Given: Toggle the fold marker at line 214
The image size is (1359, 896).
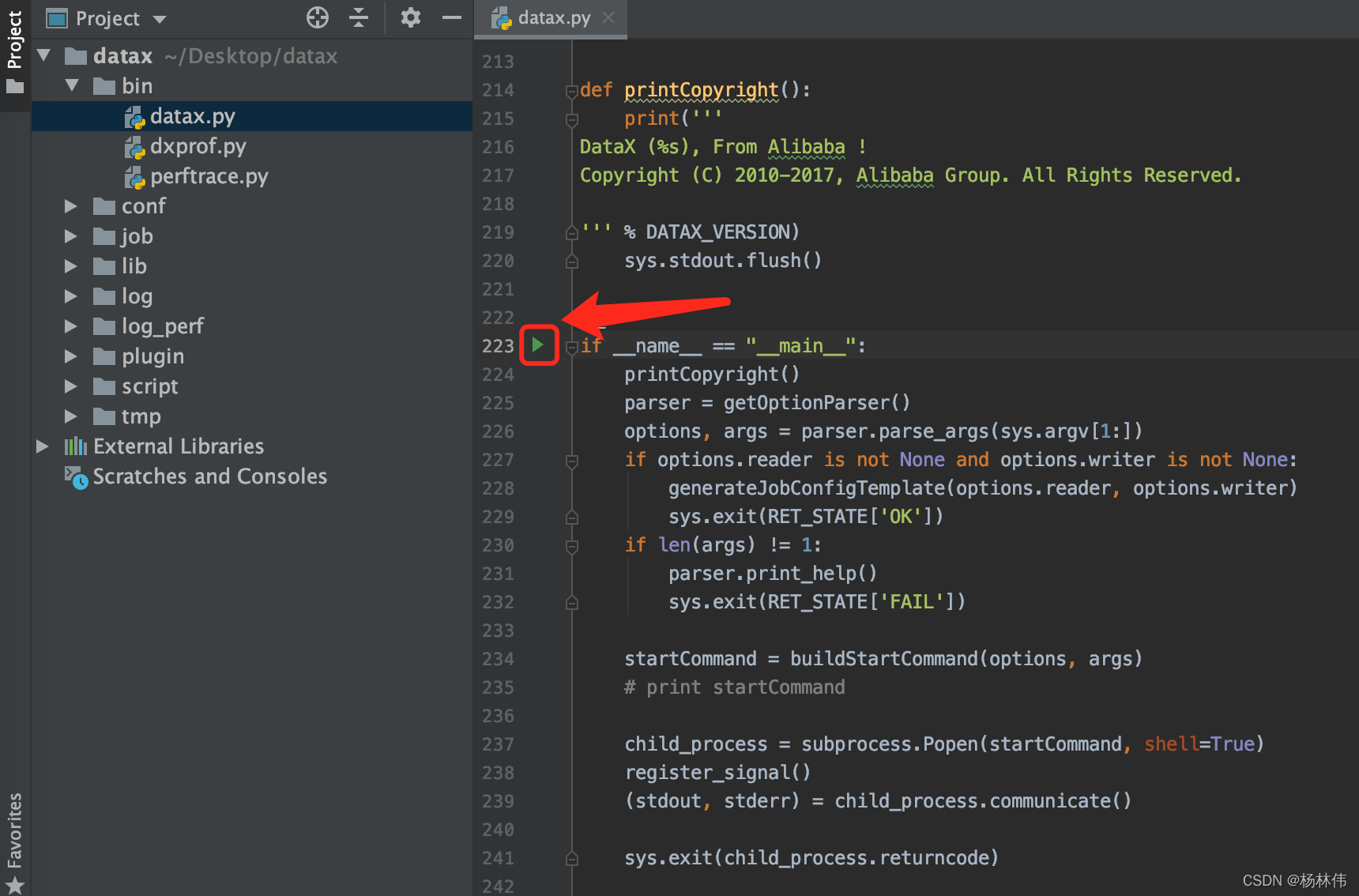Looking at the screenshot, I should click(572, 92).
